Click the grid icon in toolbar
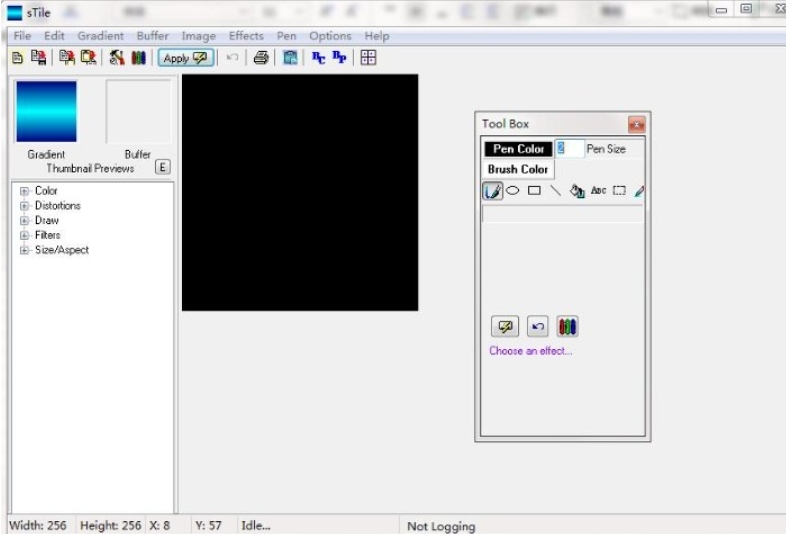This screenshot has height=534, width=786. (368, 58)
